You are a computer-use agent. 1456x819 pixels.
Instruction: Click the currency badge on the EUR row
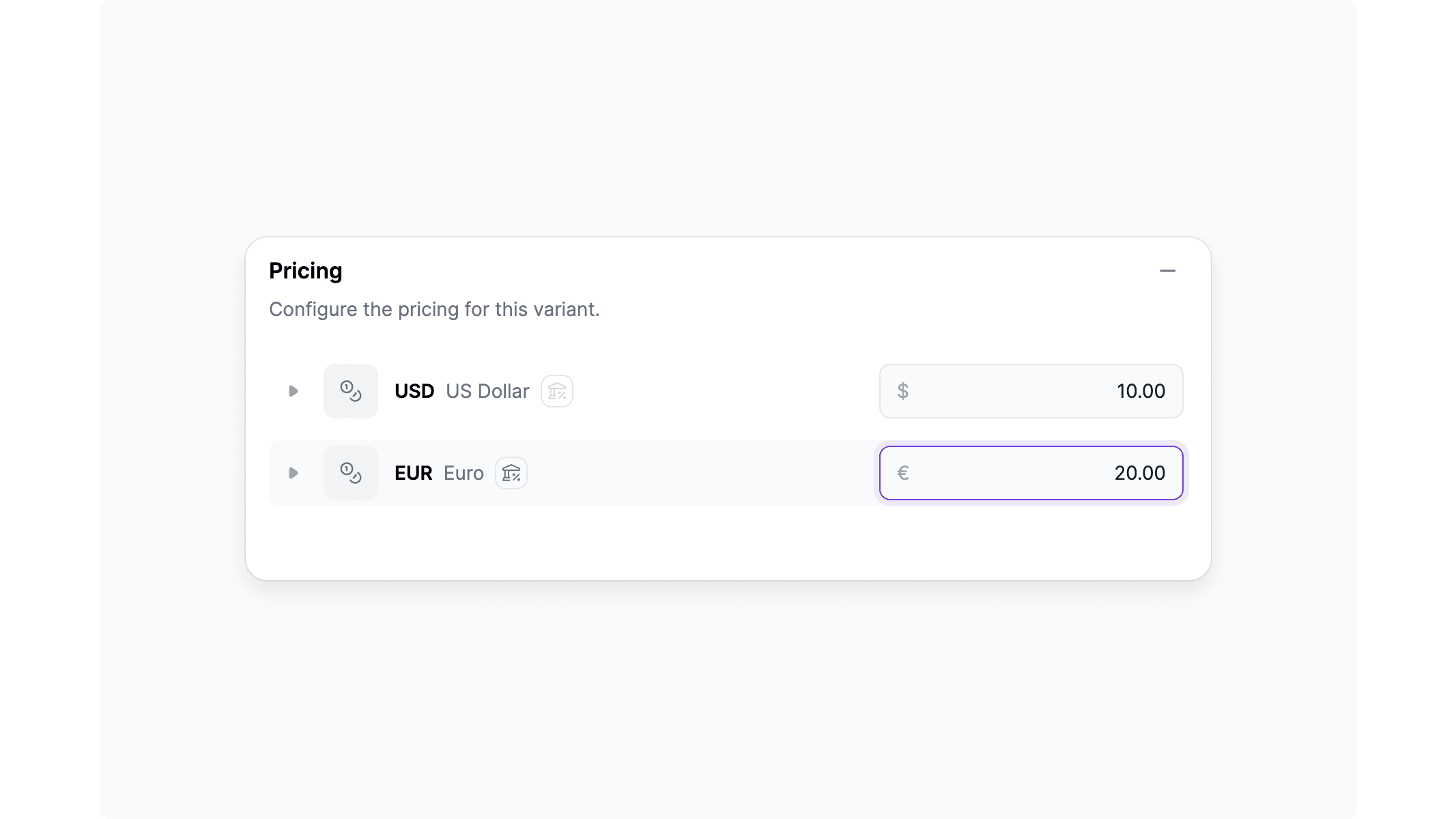click(350, 472)
